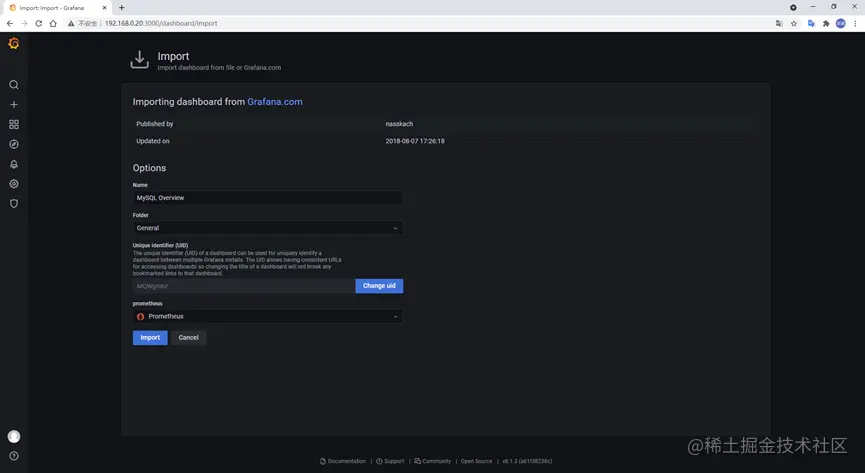
Task: Click the Chrome media control circle icon
Action: [793, 7]
